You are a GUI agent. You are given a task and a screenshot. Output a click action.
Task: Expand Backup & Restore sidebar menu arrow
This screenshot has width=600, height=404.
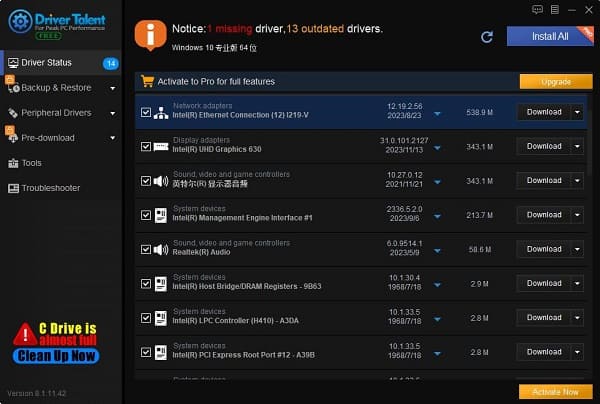pos(112,88)
